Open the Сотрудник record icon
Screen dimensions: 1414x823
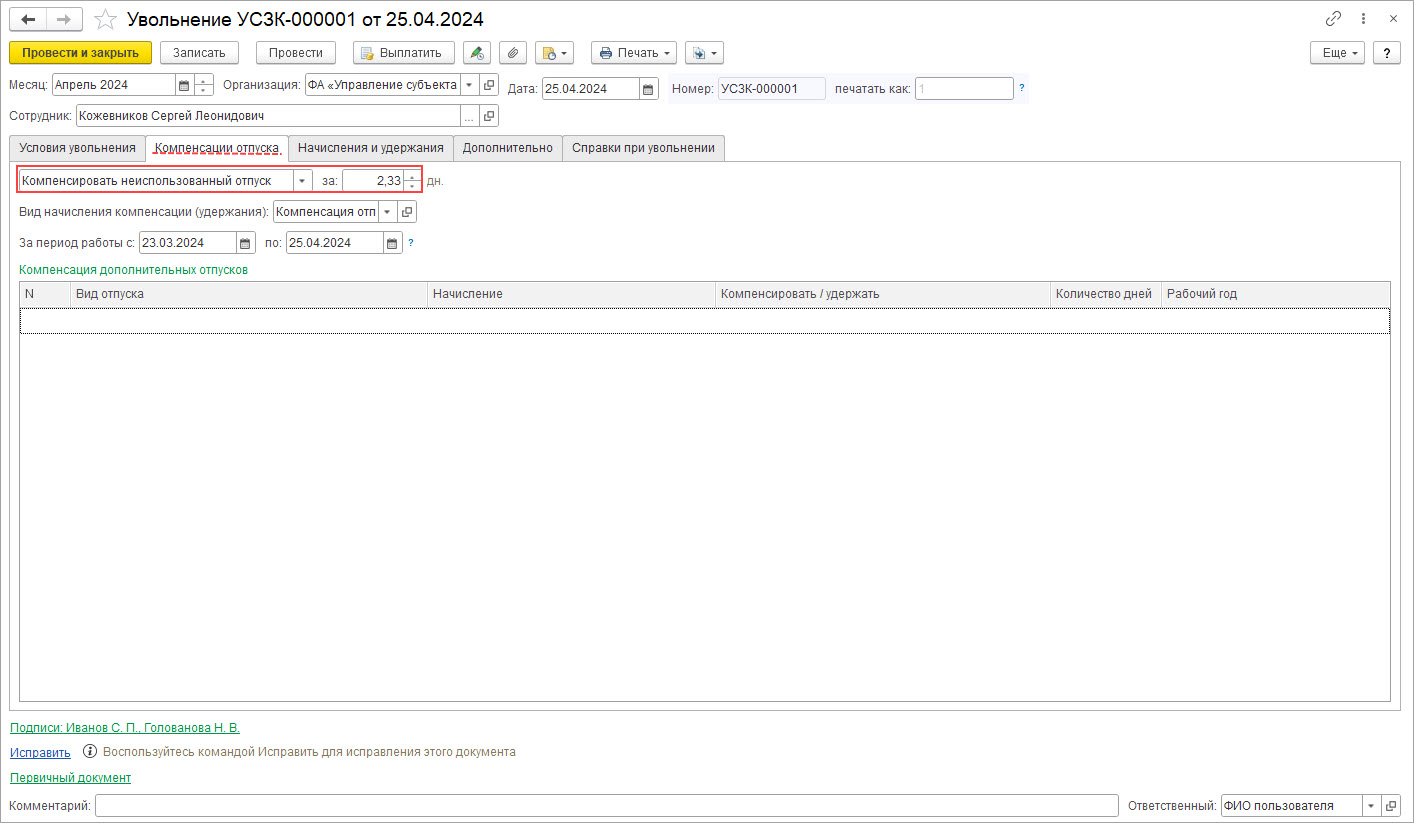click(489, 116)
